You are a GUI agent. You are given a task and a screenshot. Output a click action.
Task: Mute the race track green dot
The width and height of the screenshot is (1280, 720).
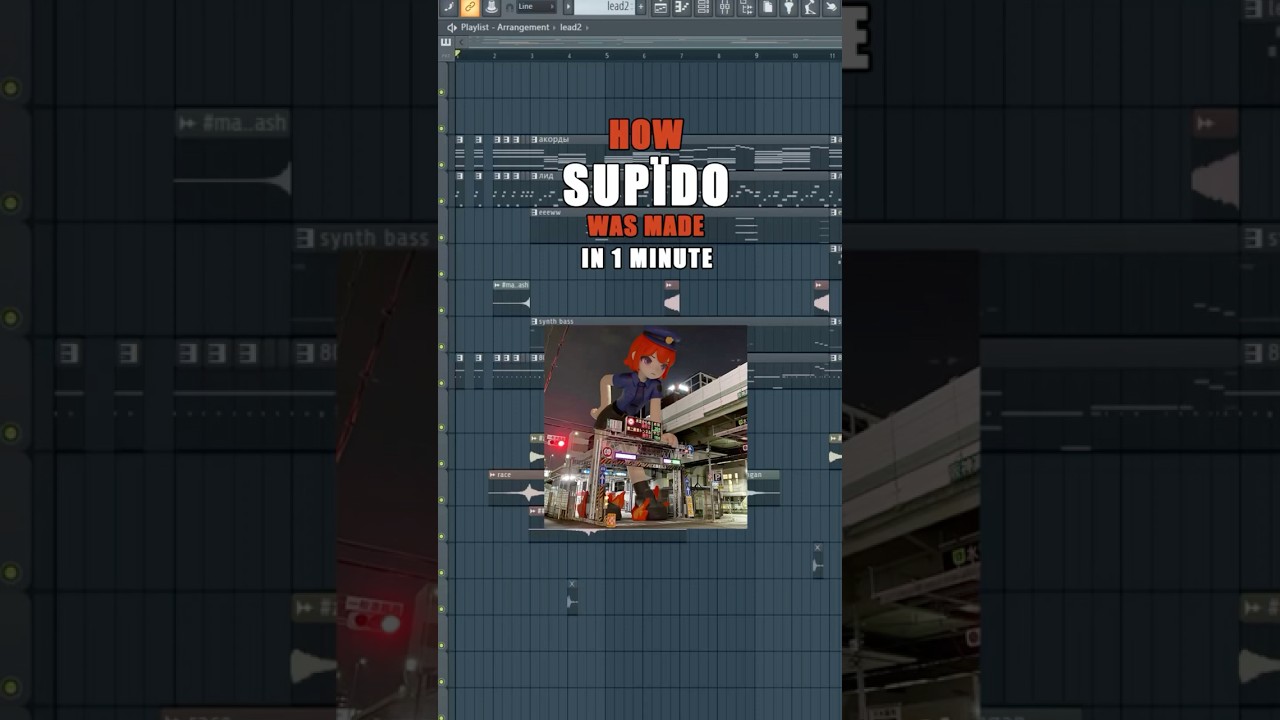[441, 500]
